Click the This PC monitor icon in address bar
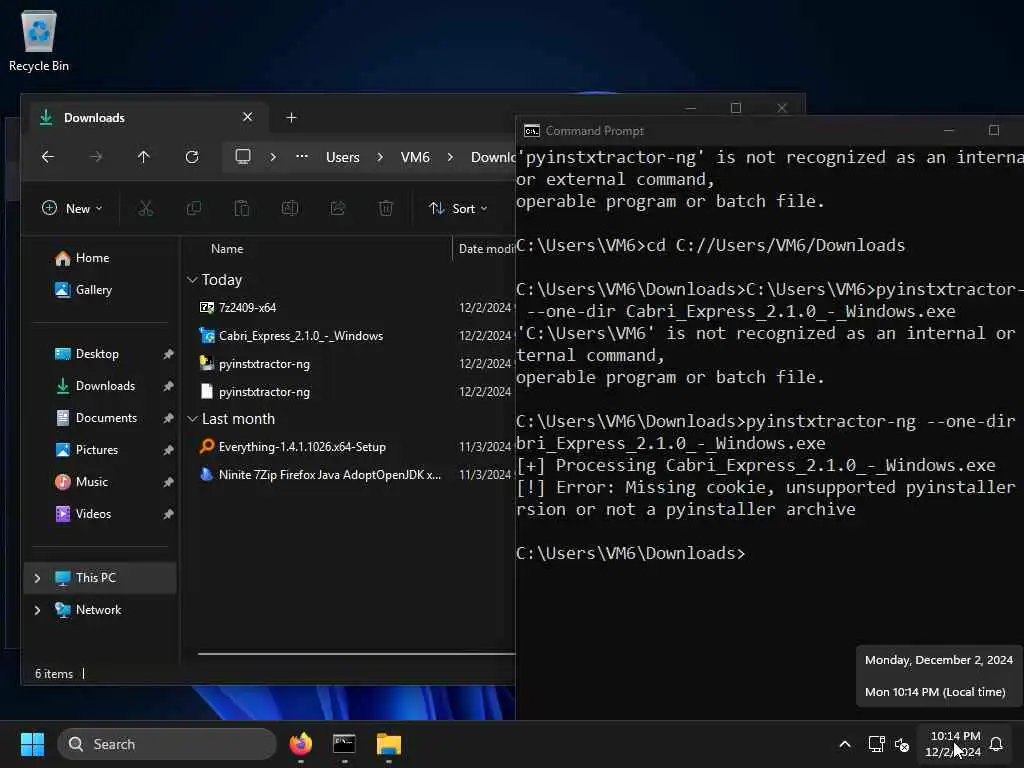This screenshot has width=1024, height=768. (x=243, y=157)
